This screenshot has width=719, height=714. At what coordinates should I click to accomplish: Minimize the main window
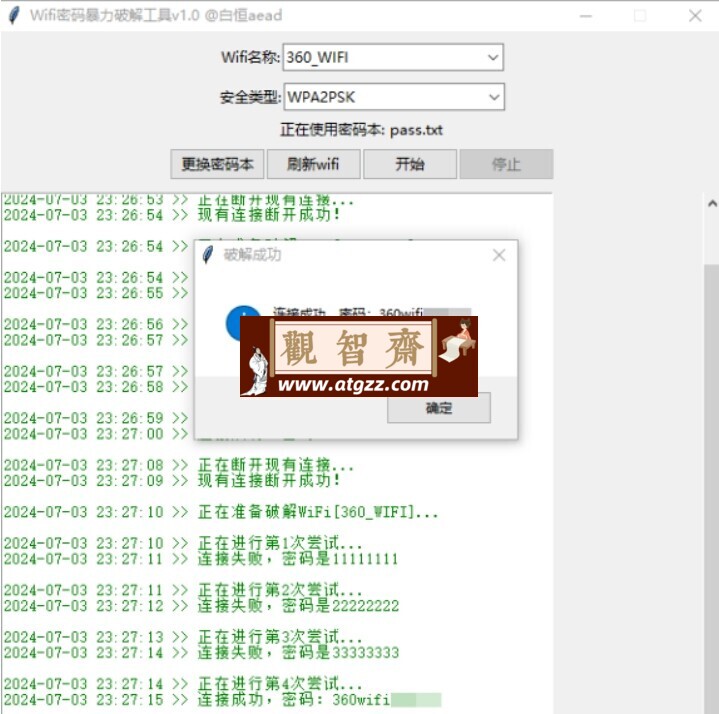(x=586, y=16)
